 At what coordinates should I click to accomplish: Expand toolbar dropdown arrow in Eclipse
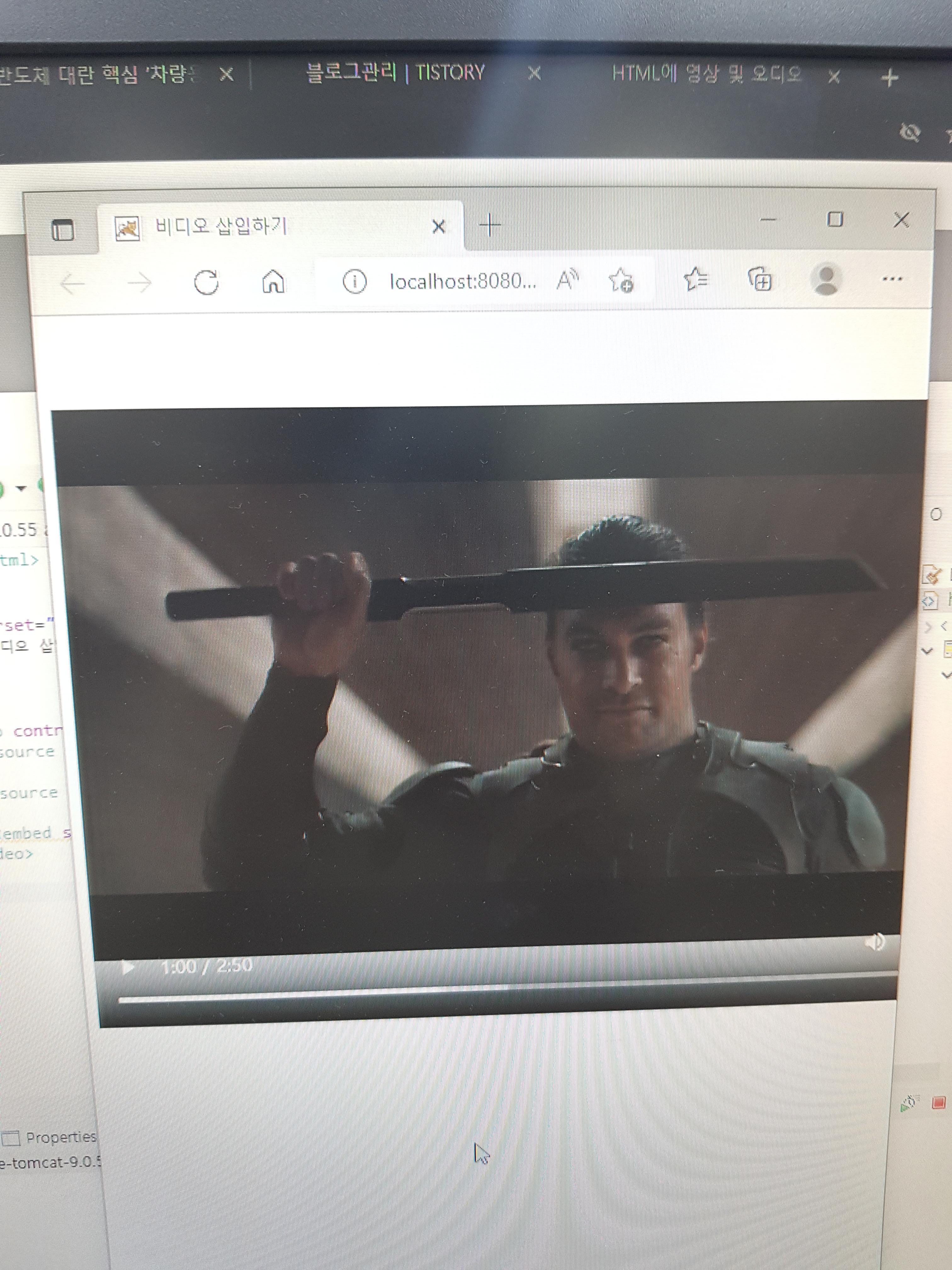[21, 489]
